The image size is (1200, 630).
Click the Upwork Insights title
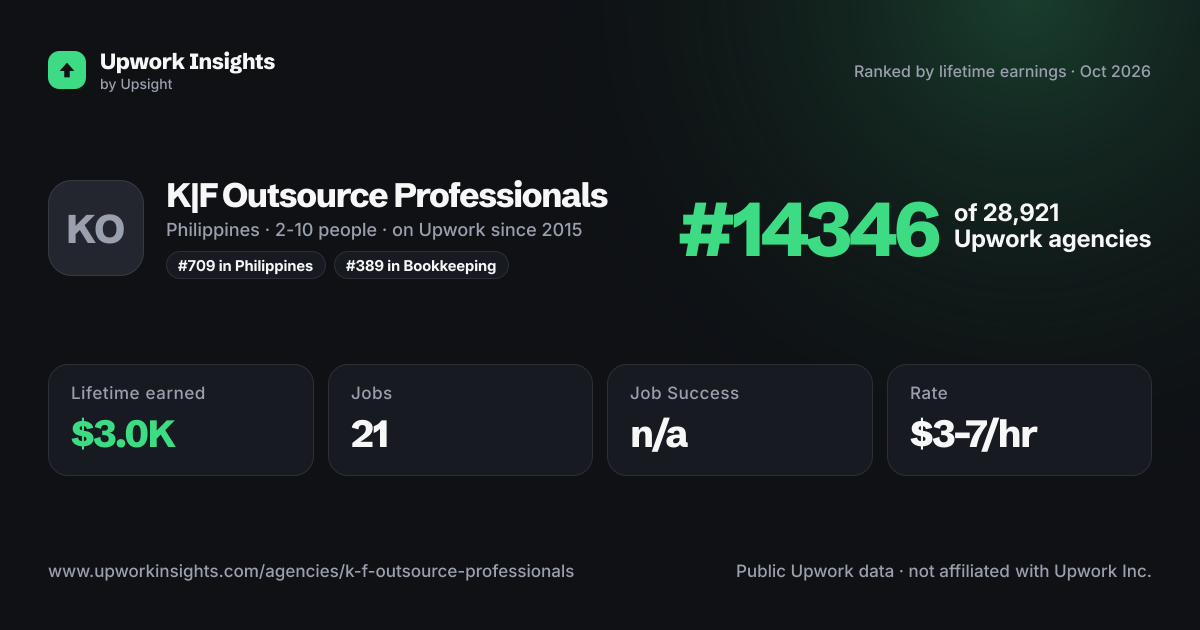click(x=187, y=61)
